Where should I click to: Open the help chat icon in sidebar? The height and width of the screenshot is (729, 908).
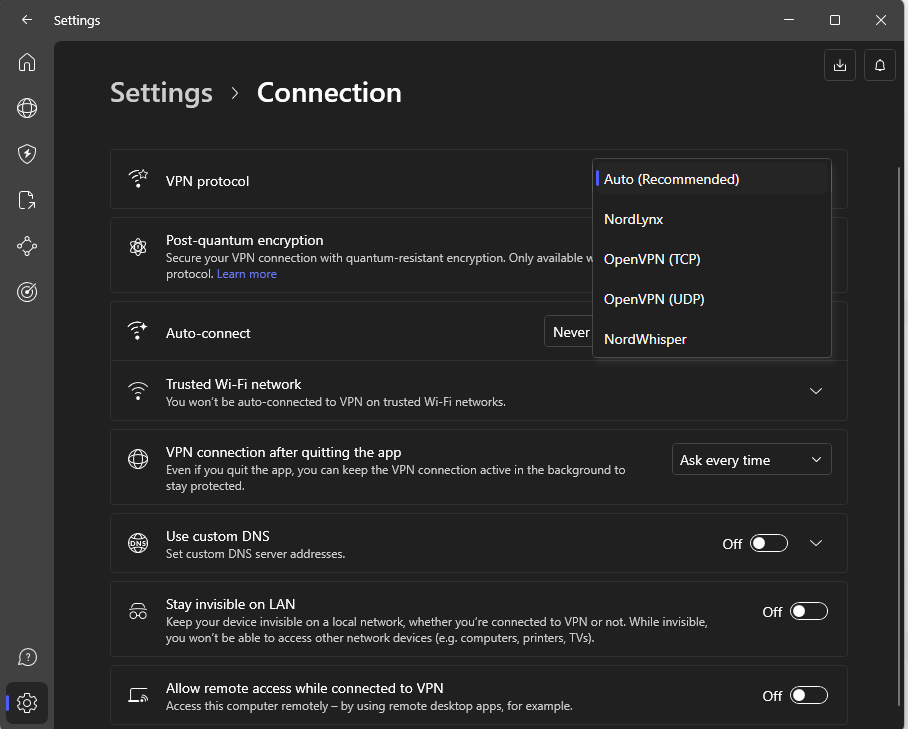point(27,657)
